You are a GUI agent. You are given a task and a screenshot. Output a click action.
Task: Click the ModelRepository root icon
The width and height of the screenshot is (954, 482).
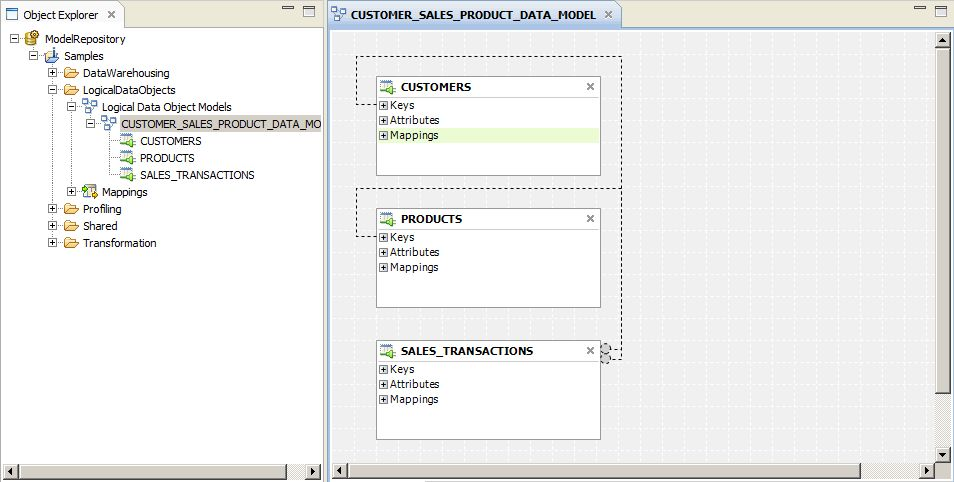pos(32,39)
